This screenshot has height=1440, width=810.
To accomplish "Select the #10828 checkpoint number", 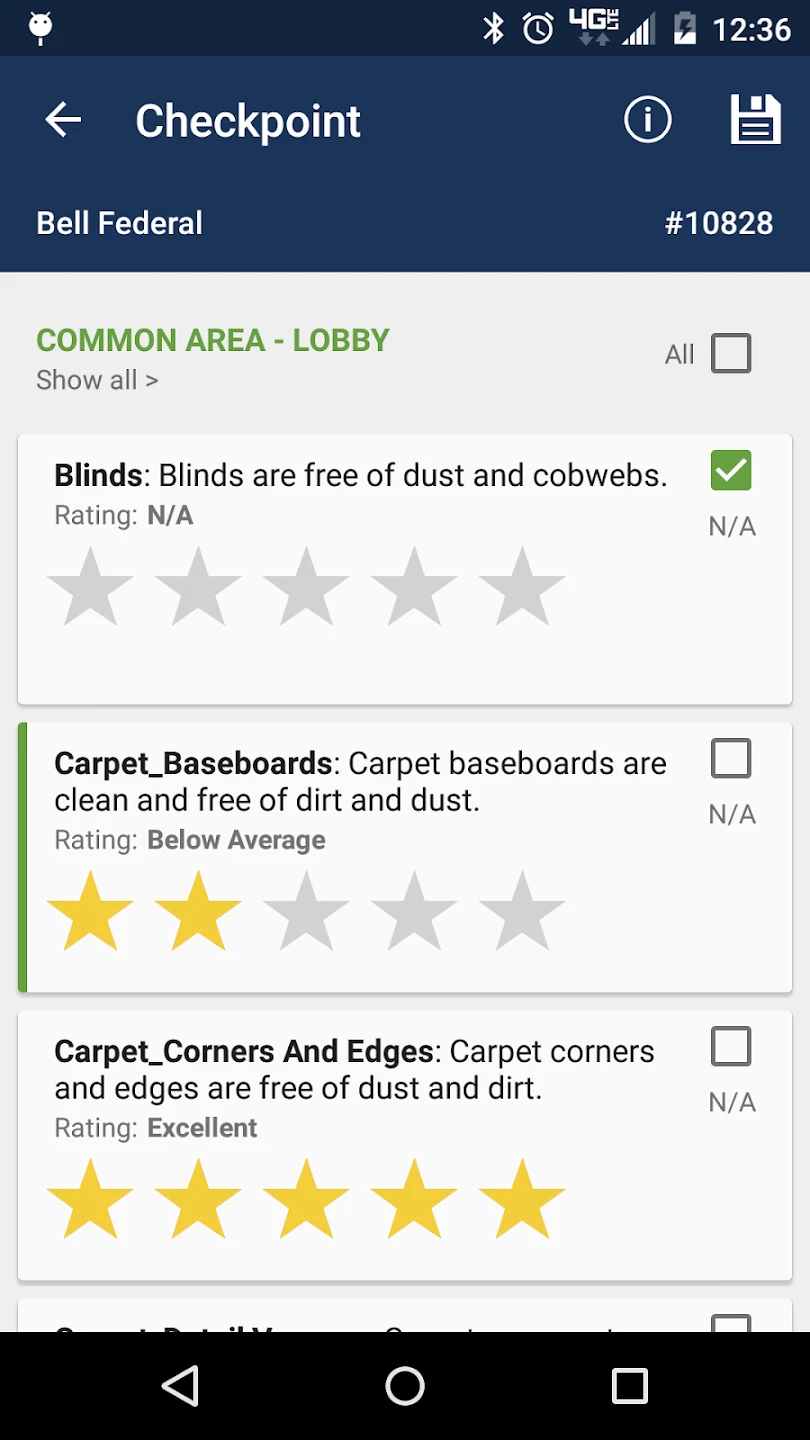I will 719,223.
